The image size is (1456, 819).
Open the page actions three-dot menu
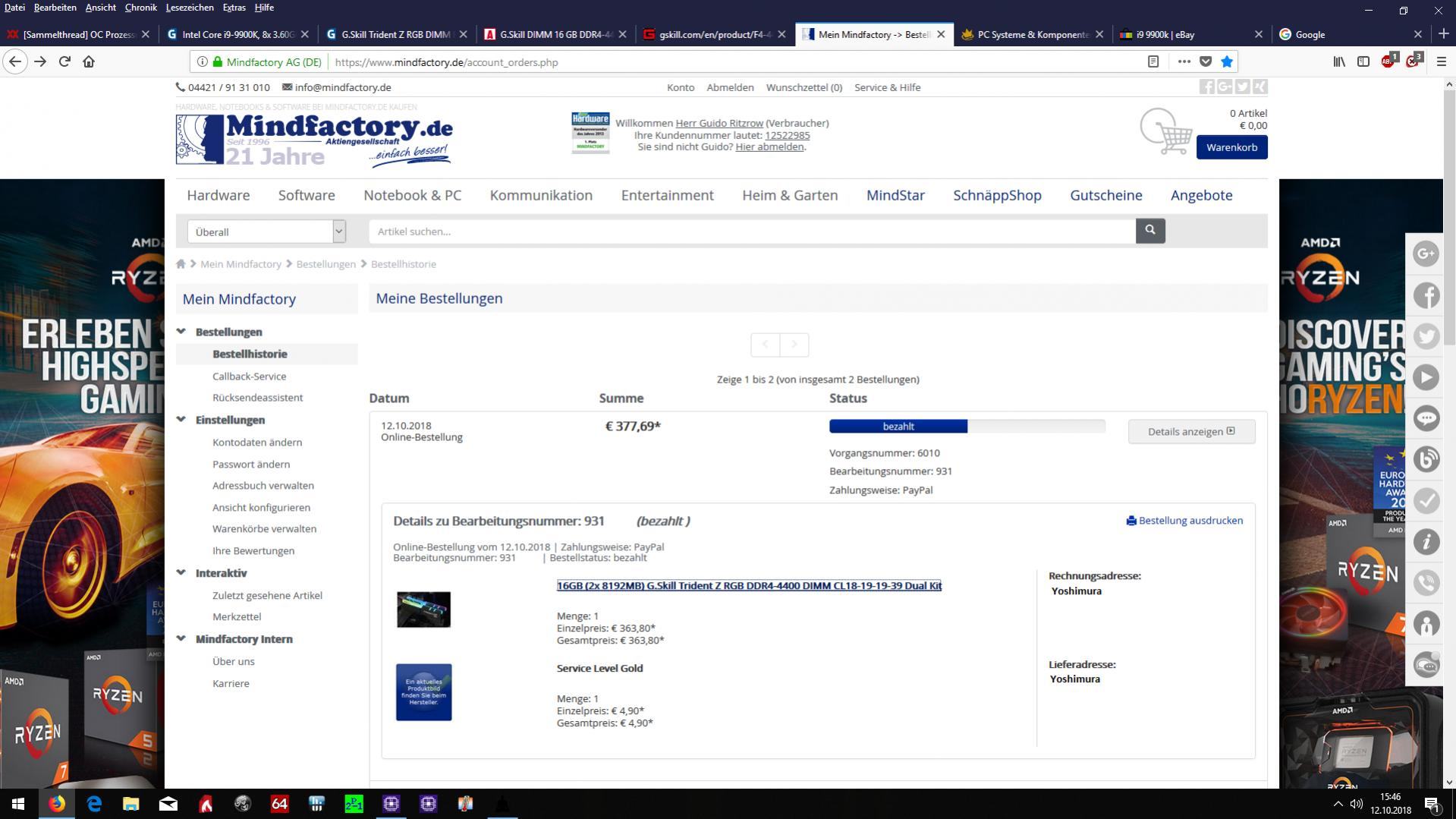pos(1184,61)
